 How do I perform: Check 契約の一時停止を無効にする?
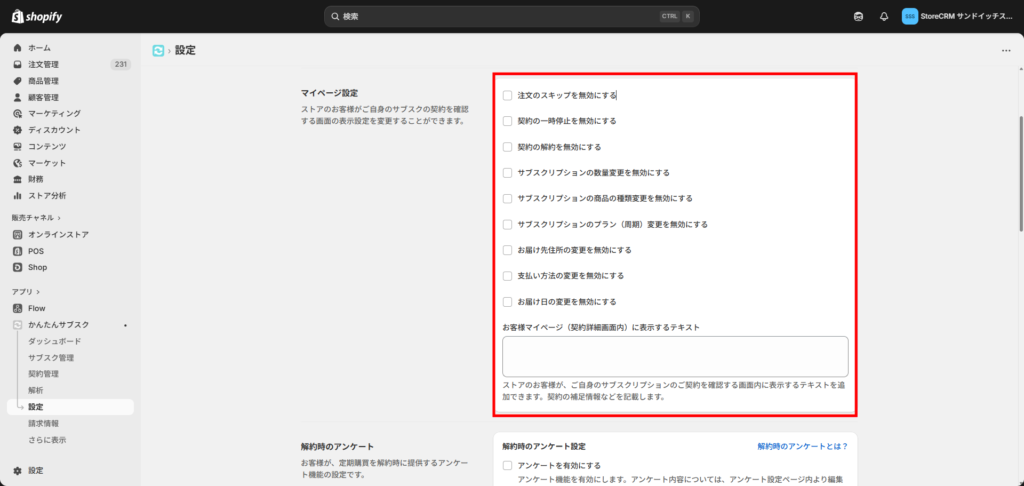[507, 121]
